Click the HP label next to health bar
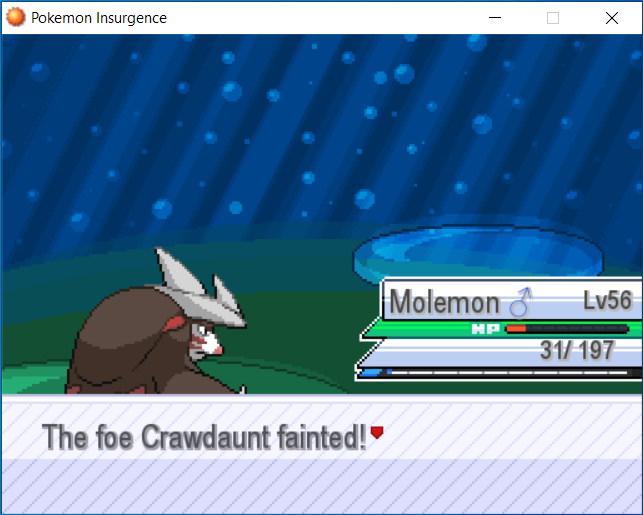643x515 pixels. [486, 328]
